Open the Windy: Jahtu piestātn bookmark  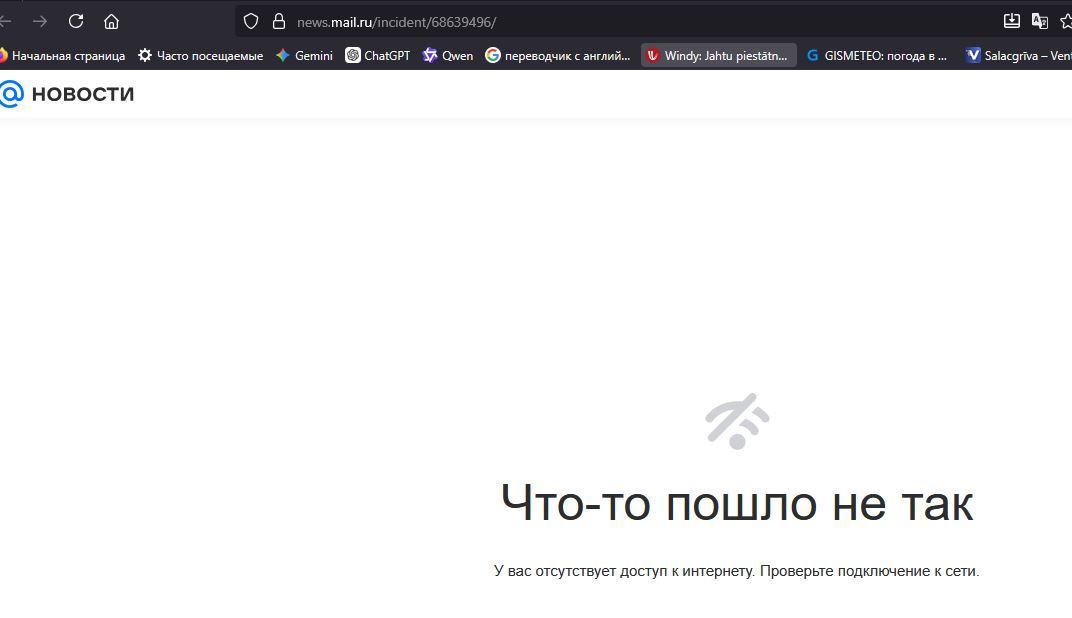tap(719, 55)
